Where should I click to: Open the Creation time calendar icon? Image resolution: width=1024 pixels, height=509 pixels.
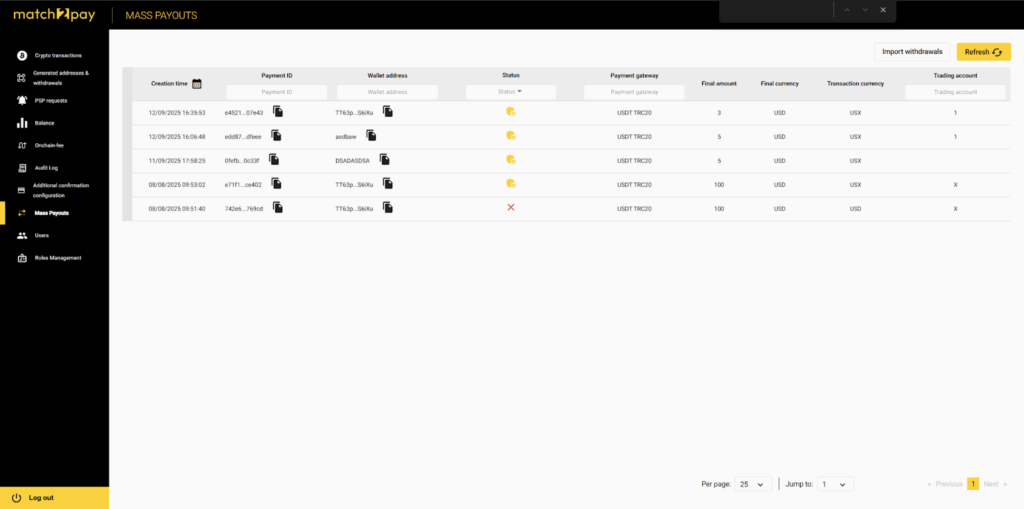point(197,84)
